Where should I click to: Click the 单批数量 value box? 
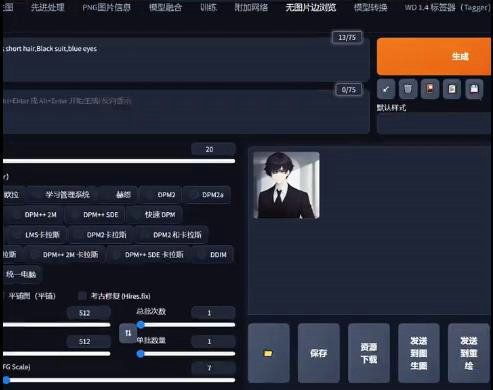tap(213, 341)
